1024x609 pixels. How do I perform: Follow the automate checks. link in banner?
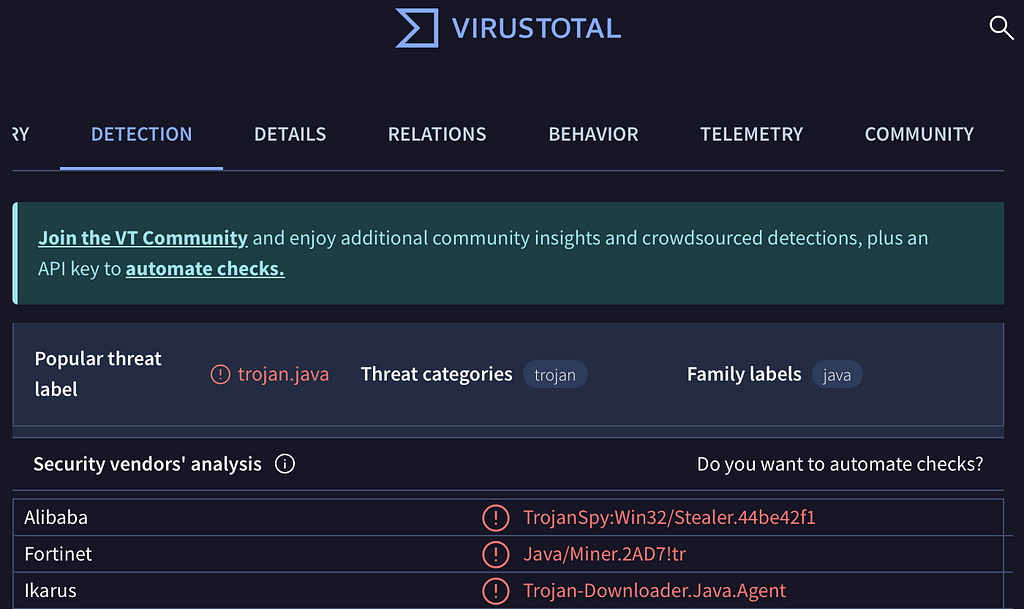click(x=205, y=268)
